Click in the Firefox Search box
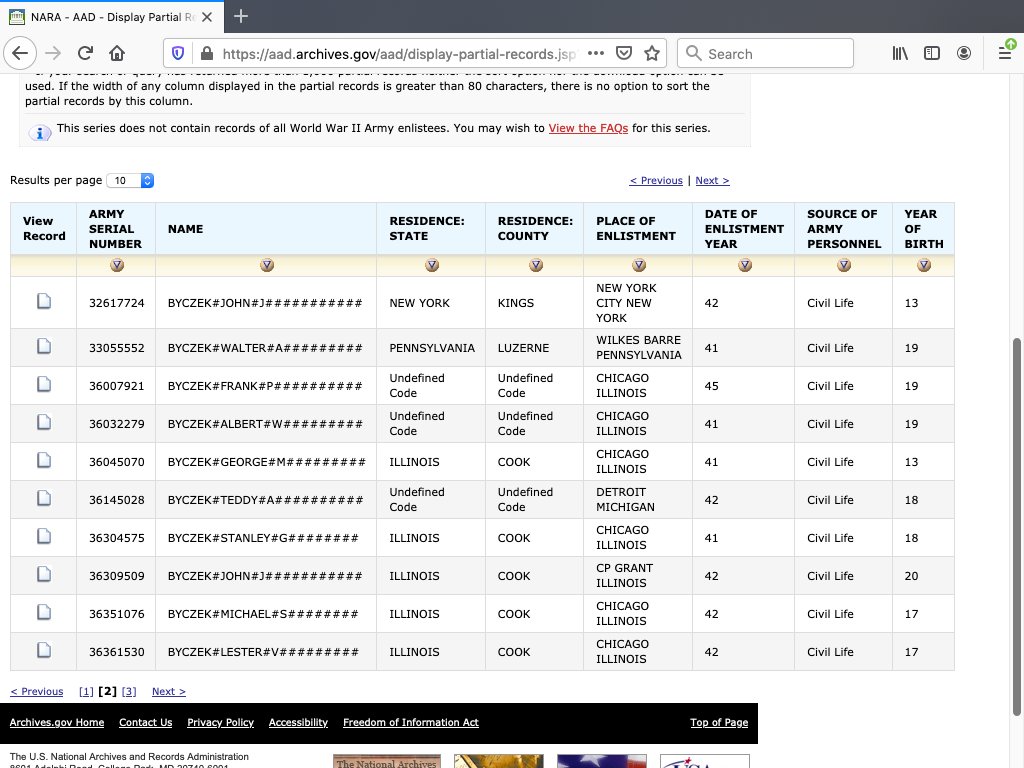The width and height of the screenshot is (1024, 768). point(765,53)
